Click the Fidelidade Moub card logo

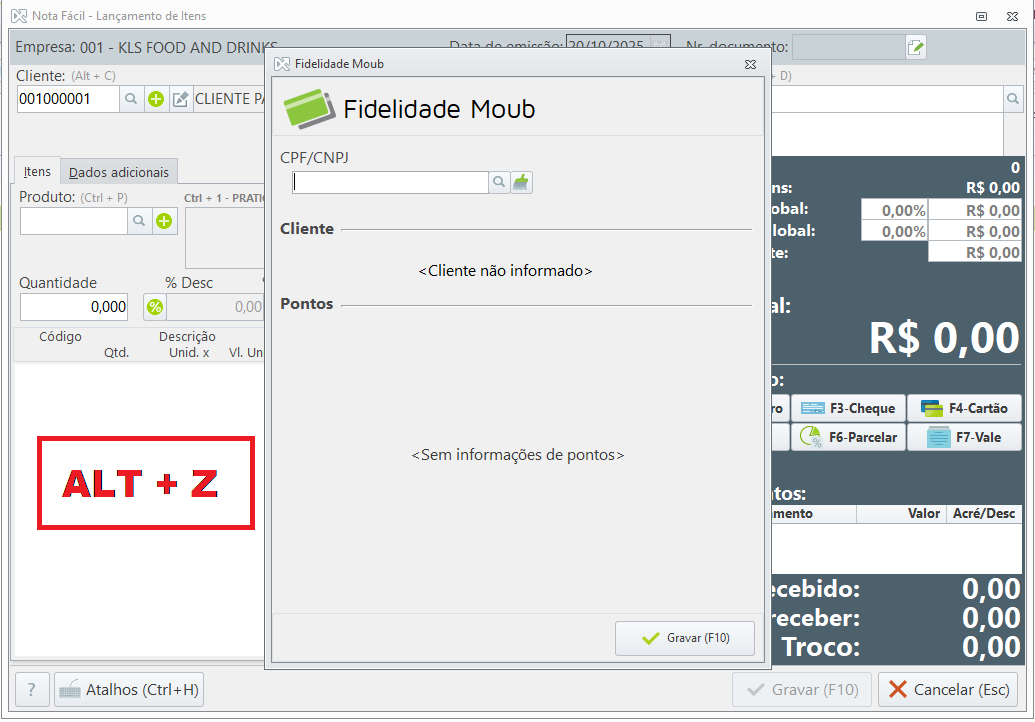[309, 109]
